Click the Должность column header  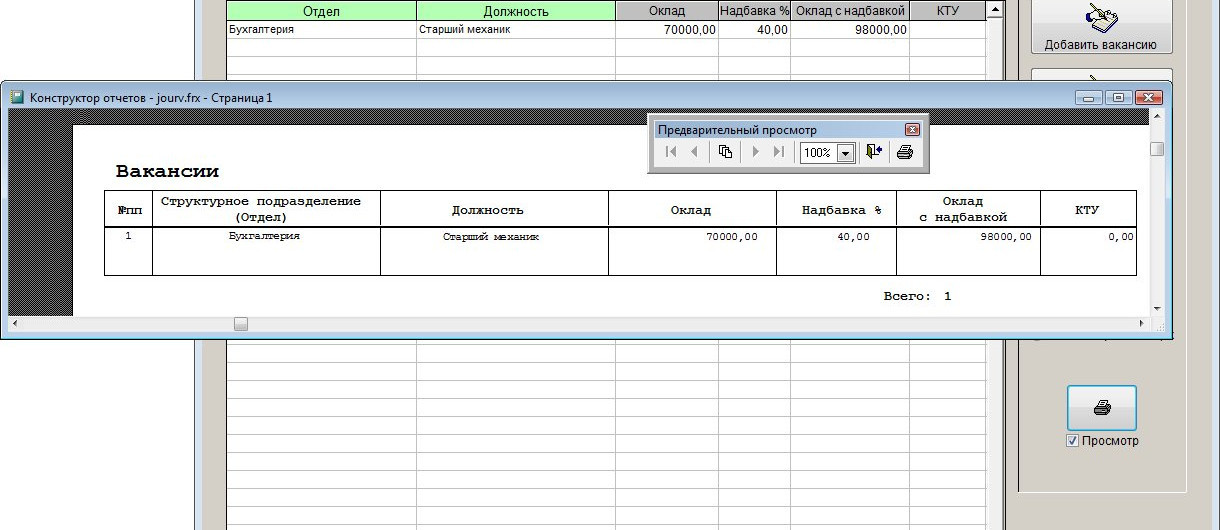[x=515, y=11]
